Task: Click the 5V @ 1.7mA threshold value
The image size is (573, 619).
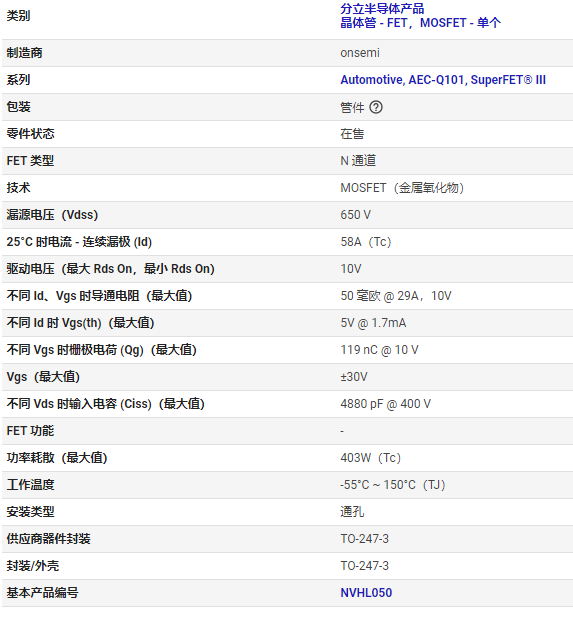Action: [373, 323]
